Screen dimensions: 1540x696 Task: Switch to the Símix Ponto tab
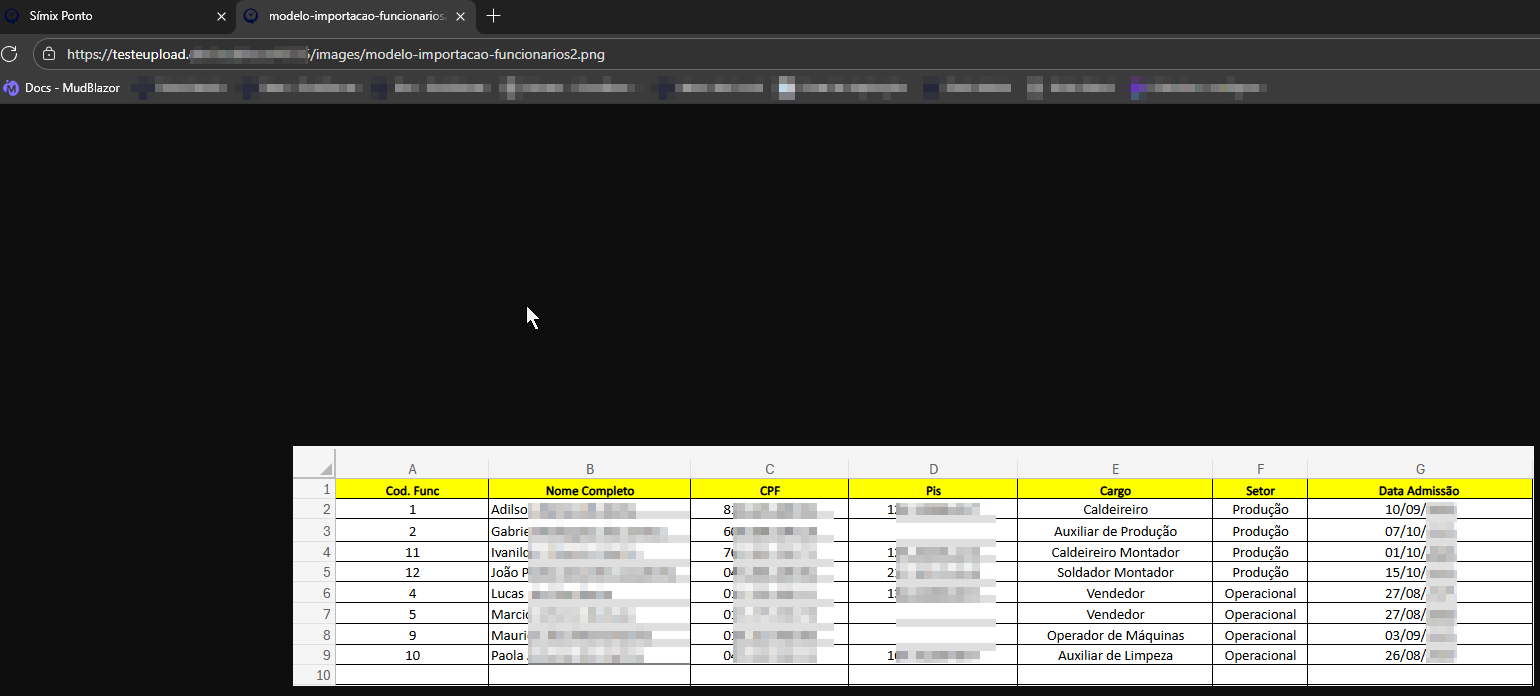tap(117, 16)
